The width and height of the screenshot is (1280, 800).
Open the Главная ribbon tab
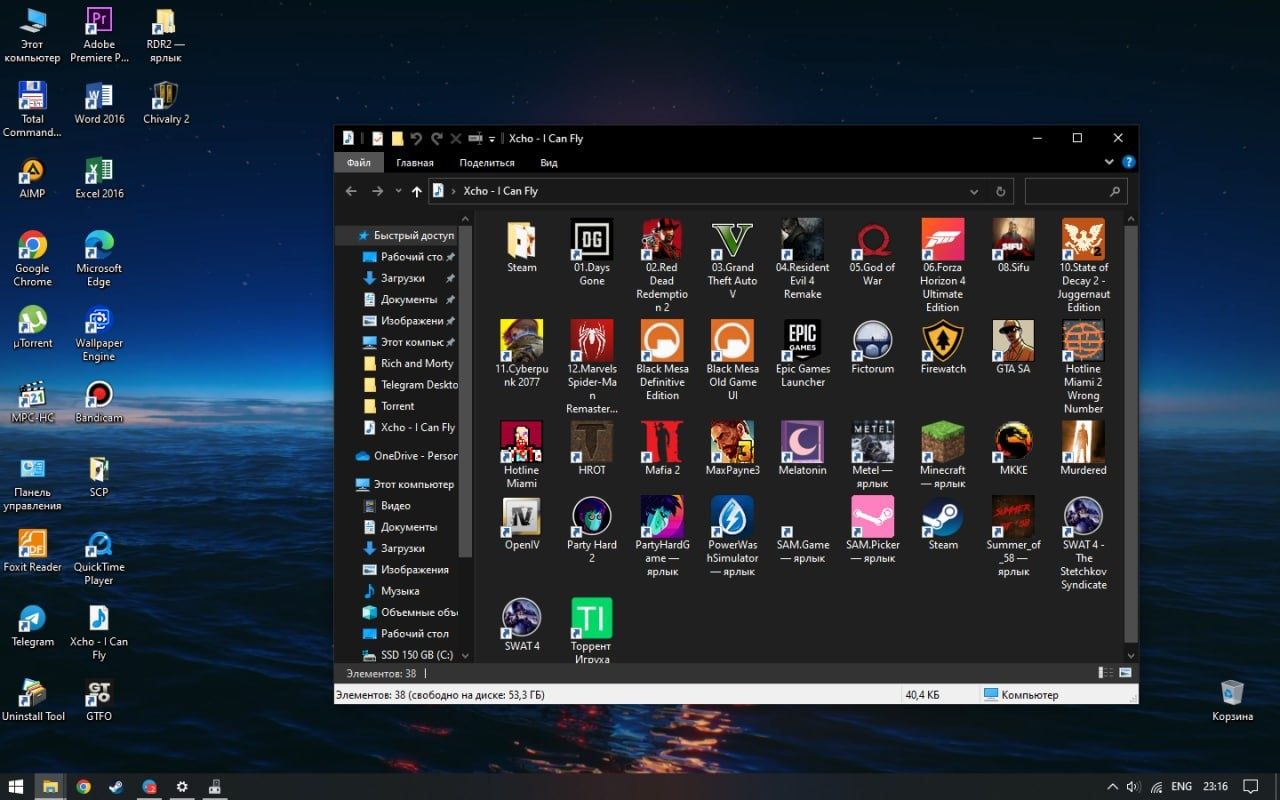(415, 163)
